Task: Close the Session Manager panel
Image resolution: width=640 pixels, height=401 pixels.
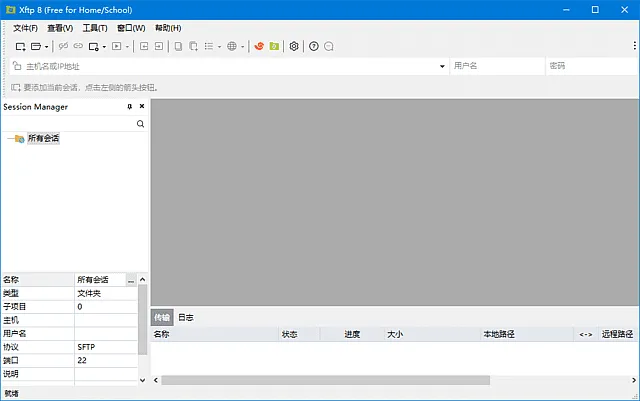Action: (142, 106)
